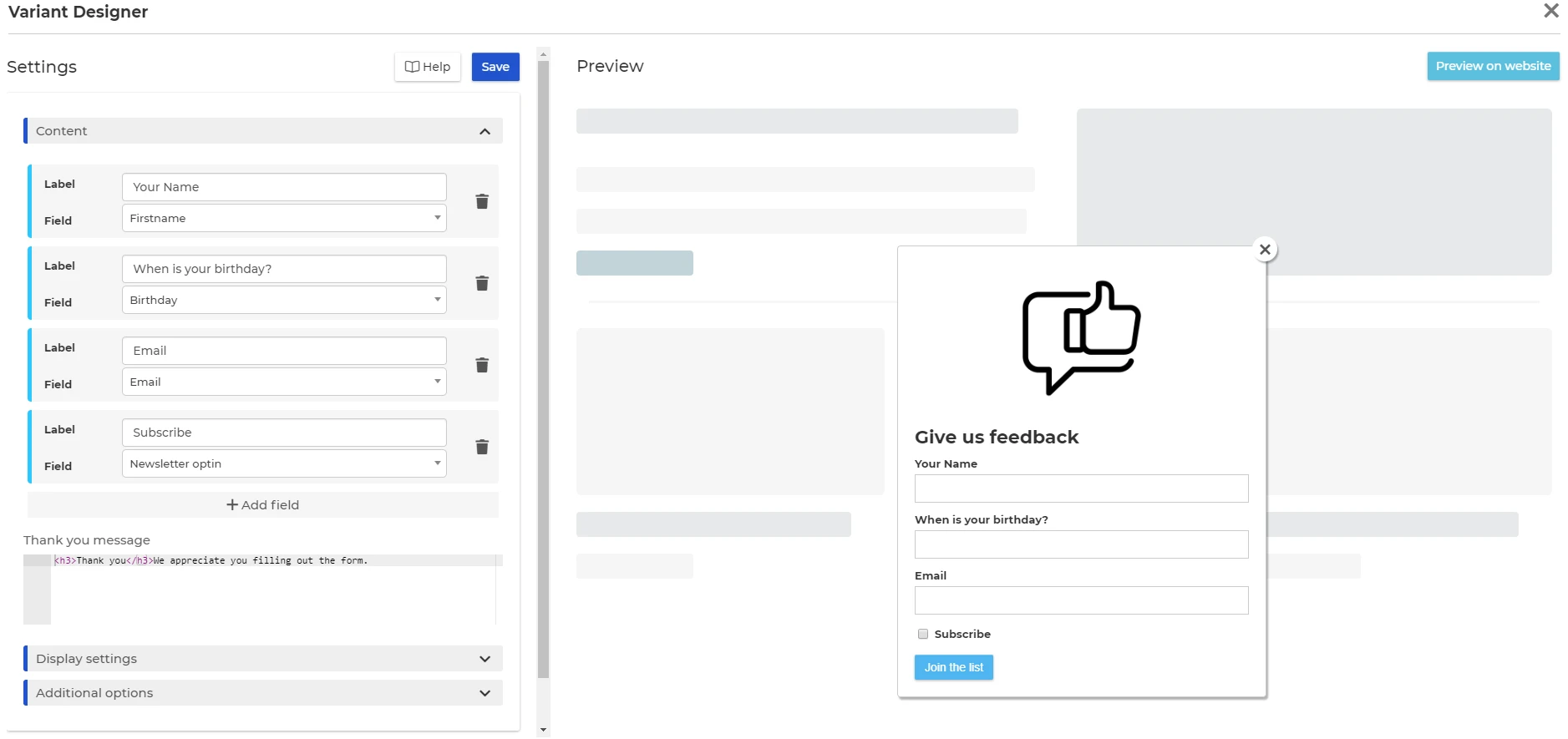Delete the Your Name field row
Screen dimensions: 1568x739
[482, 201]
